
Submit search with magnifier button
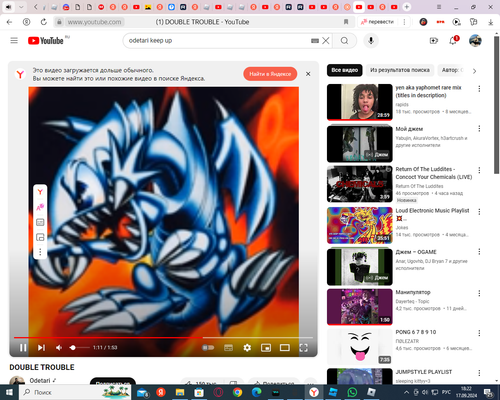pyautogui.click(x=345, y=41)
